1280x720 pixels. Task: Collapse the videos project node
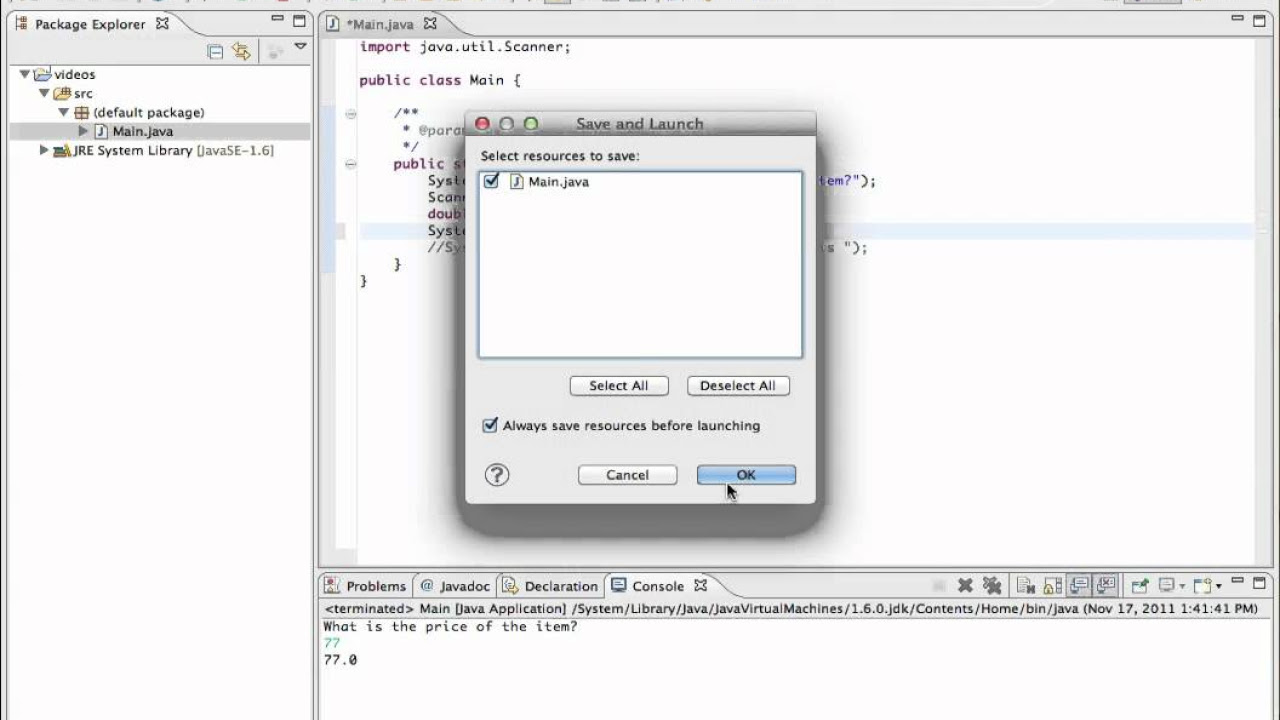point(25,74)
